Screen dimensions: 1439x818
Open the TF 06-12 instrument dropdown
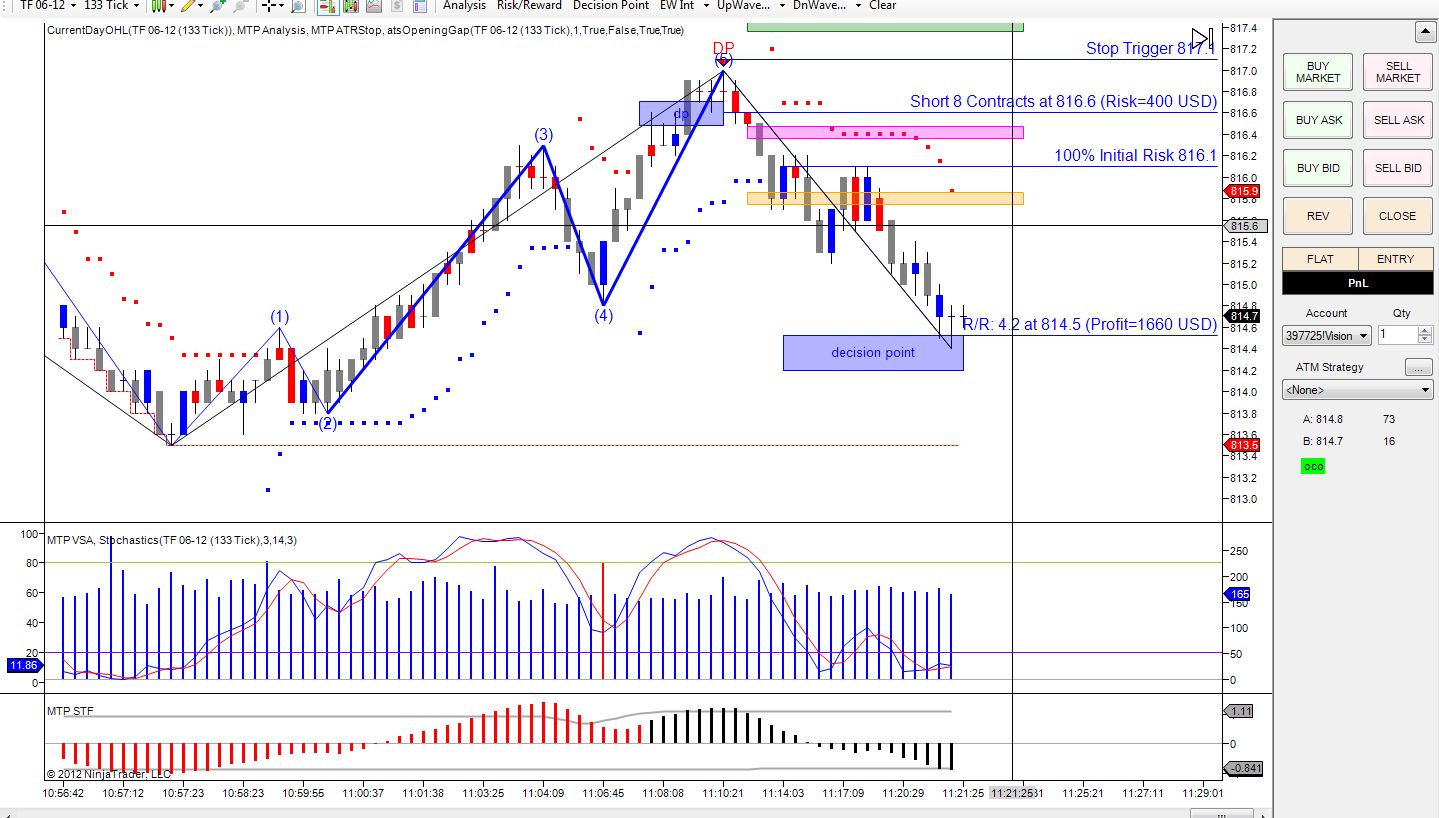46,5
